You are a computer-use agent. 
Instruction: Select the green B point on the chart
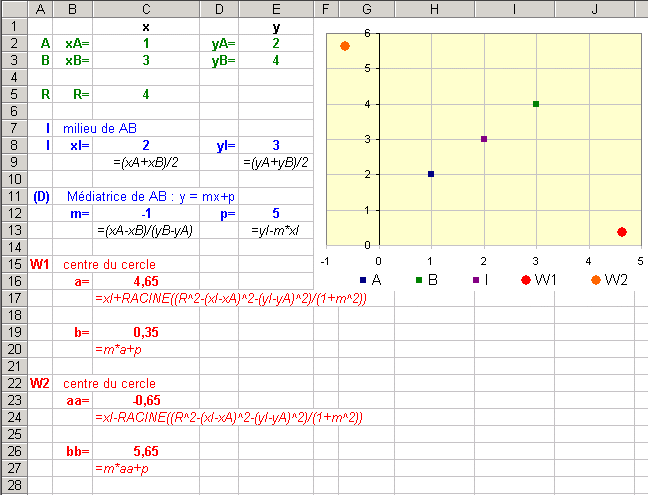coord(536,104)
